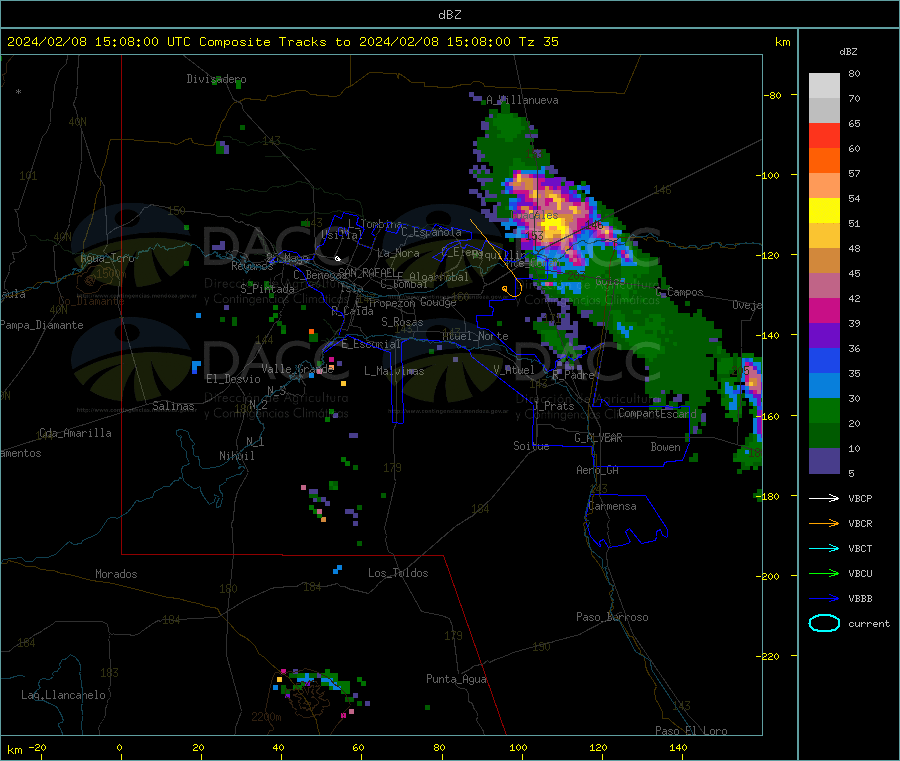Click the 'G_ALVEAR' map label
This screenshot has width=900, height=761.
coord(598,438)
